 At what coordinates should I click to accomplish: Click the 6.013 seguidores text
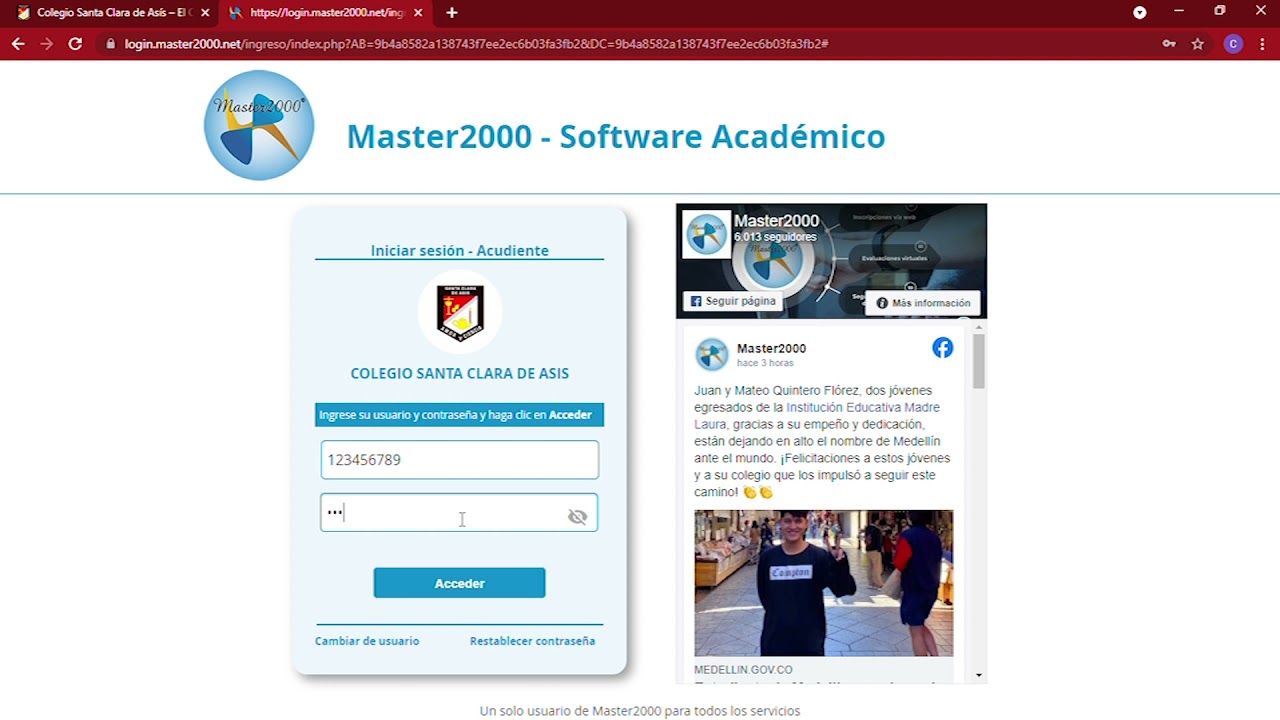(775, 237)
